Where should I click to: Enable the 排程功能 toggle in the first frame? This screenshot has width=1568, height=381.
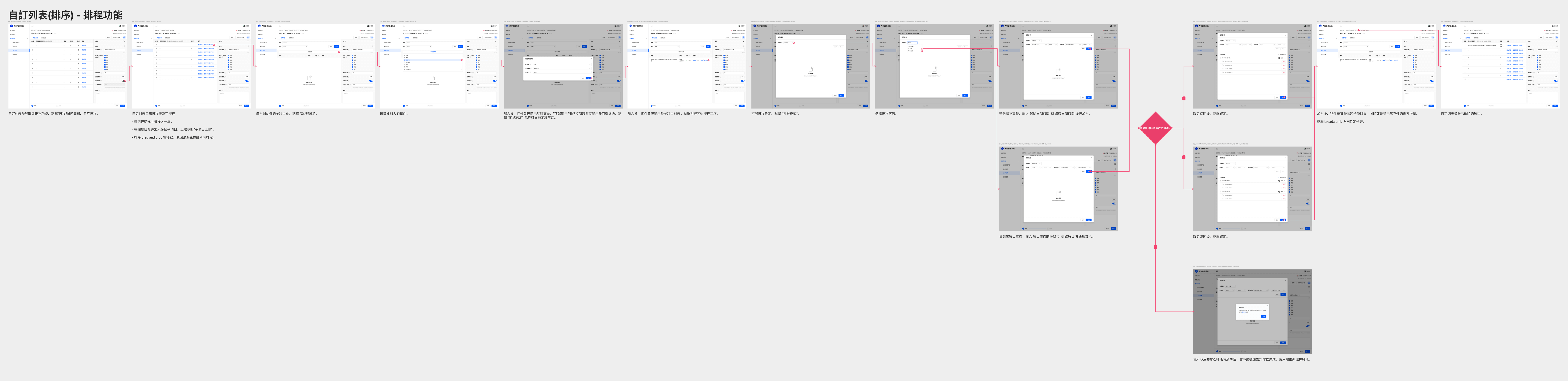click(x=123, y=81)
